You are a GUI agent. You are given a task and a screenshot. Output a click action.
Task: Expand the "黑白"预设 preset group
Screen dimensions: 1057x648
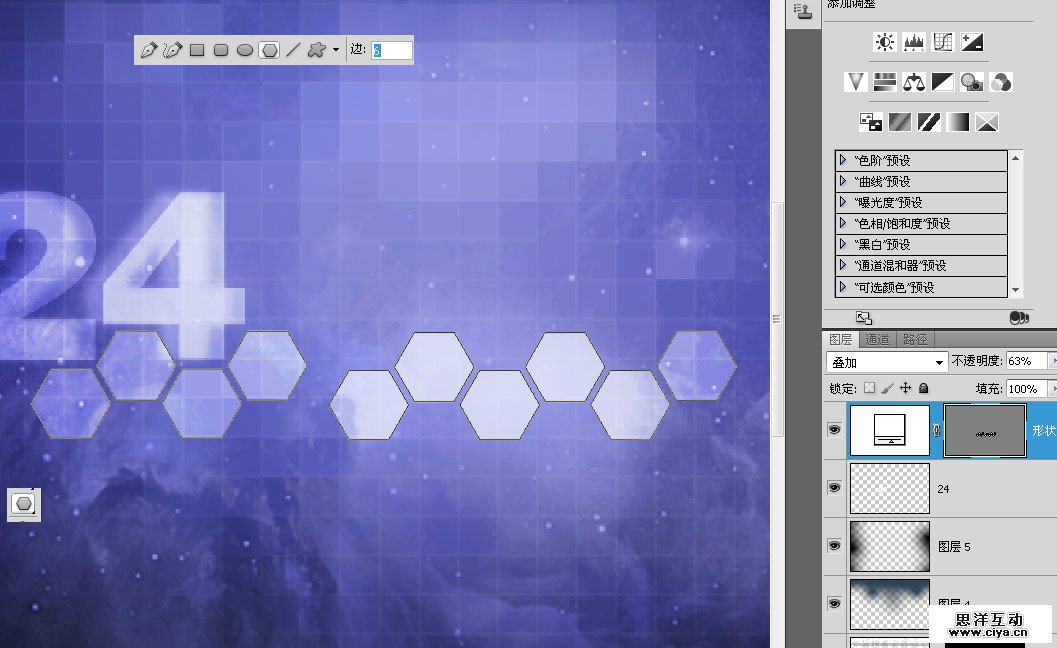tap(843, 244)
